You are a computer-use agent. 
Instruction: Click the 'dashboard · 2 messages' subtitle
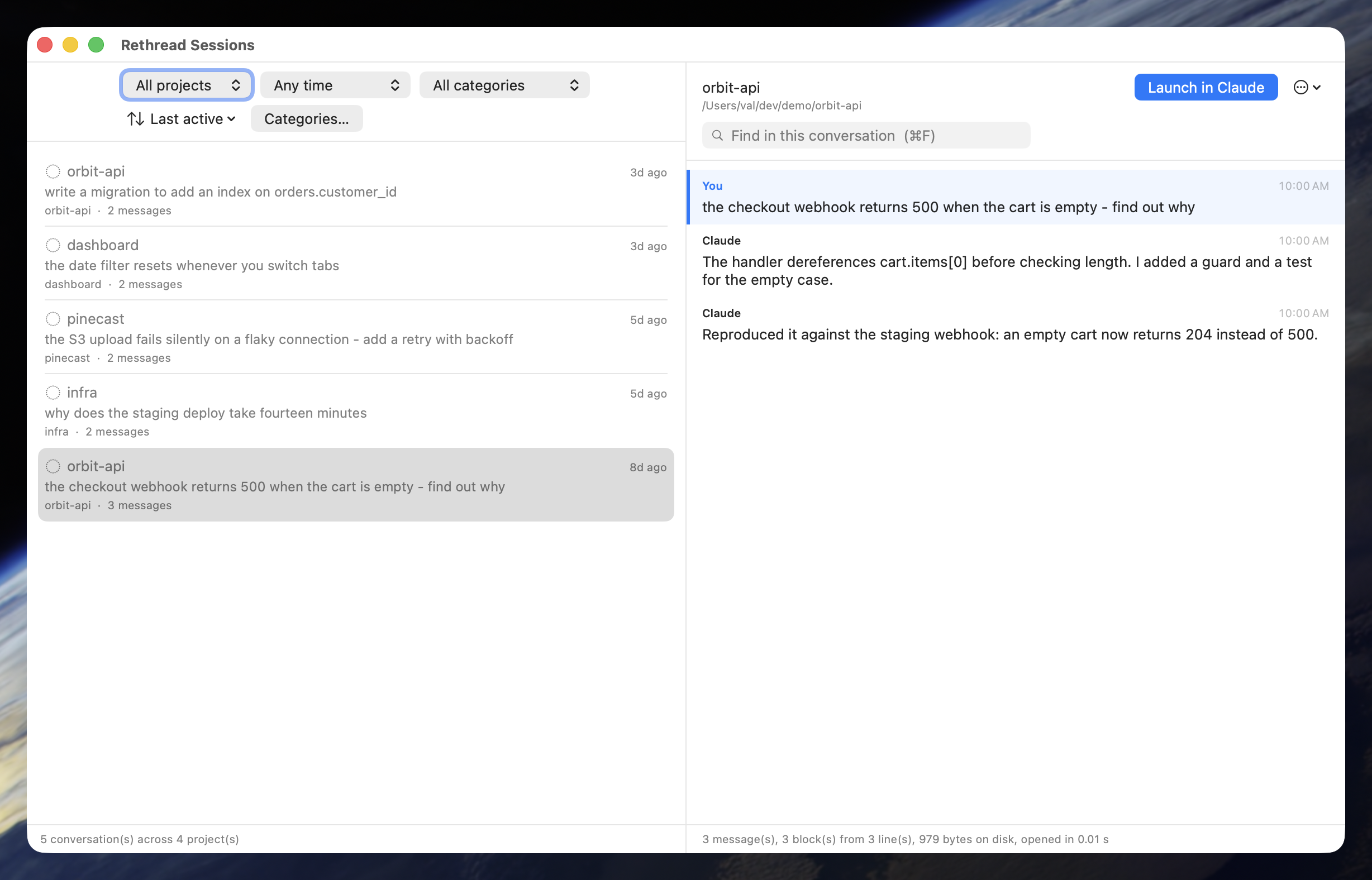[113, 284]
